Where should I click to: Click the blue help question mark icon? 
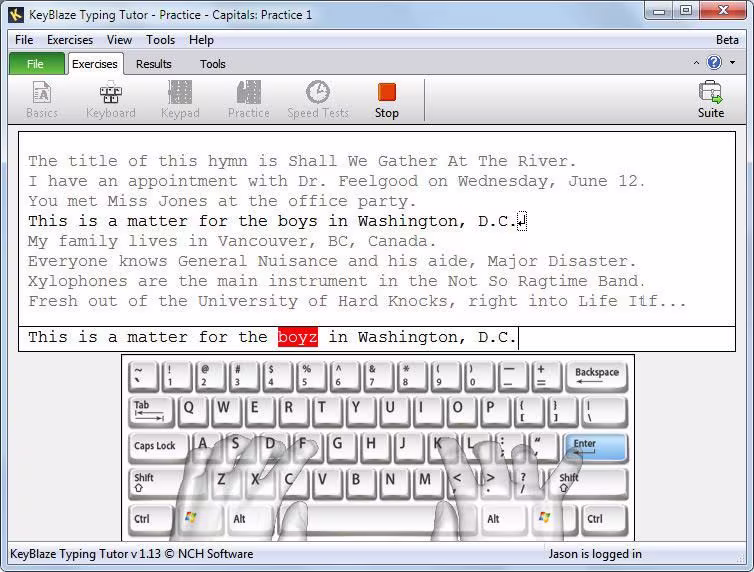coord(714,62)
